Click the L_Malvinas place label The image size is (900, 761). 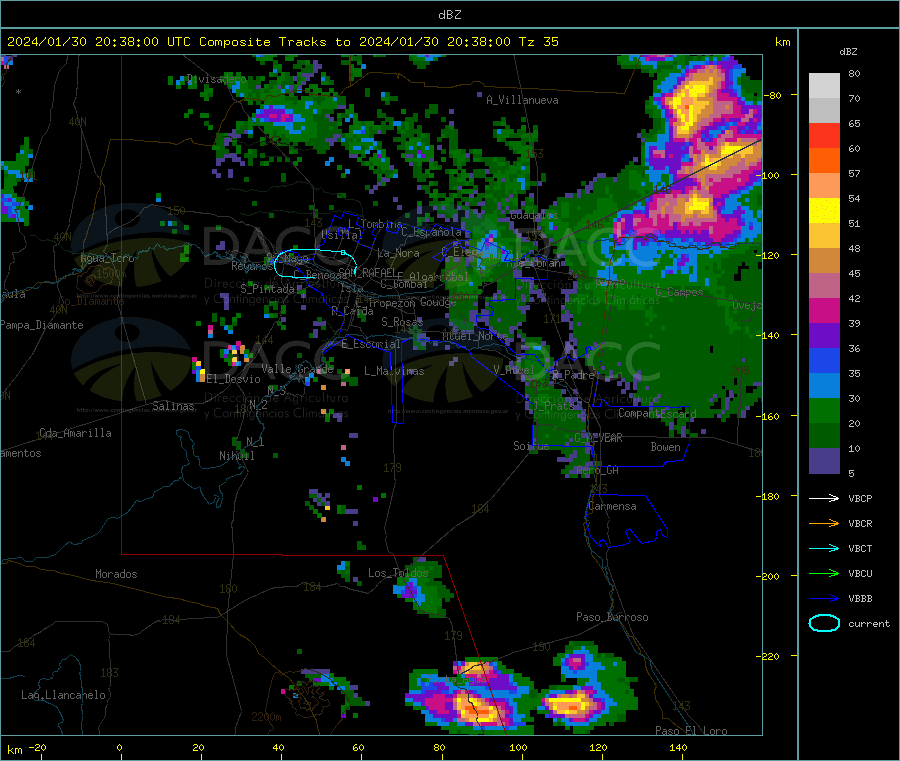click(x=394, y=371)
